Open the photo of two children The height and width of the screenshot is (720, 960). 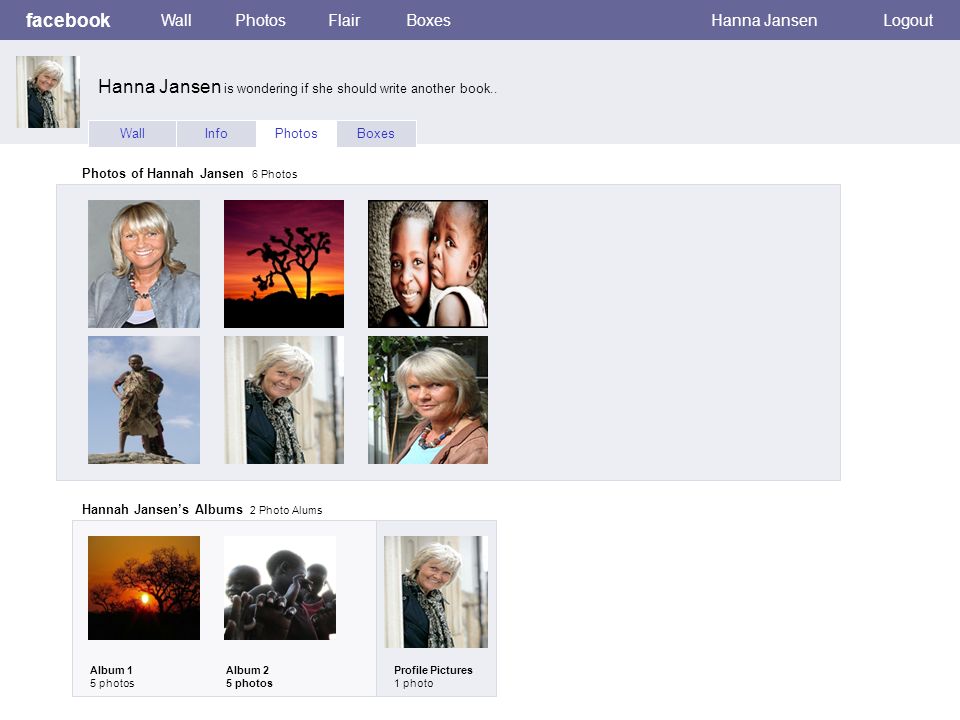428,264
